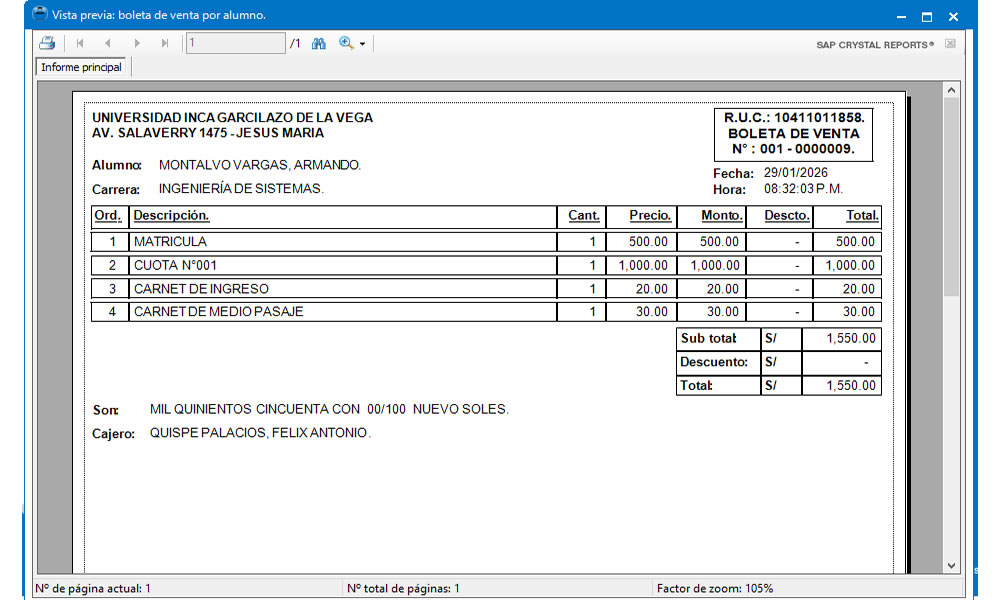Image resolution: width=1000 pixels, height=600 pixels.
Task: Click the time 08:32:03 P.M.
Action: (804, 189)
